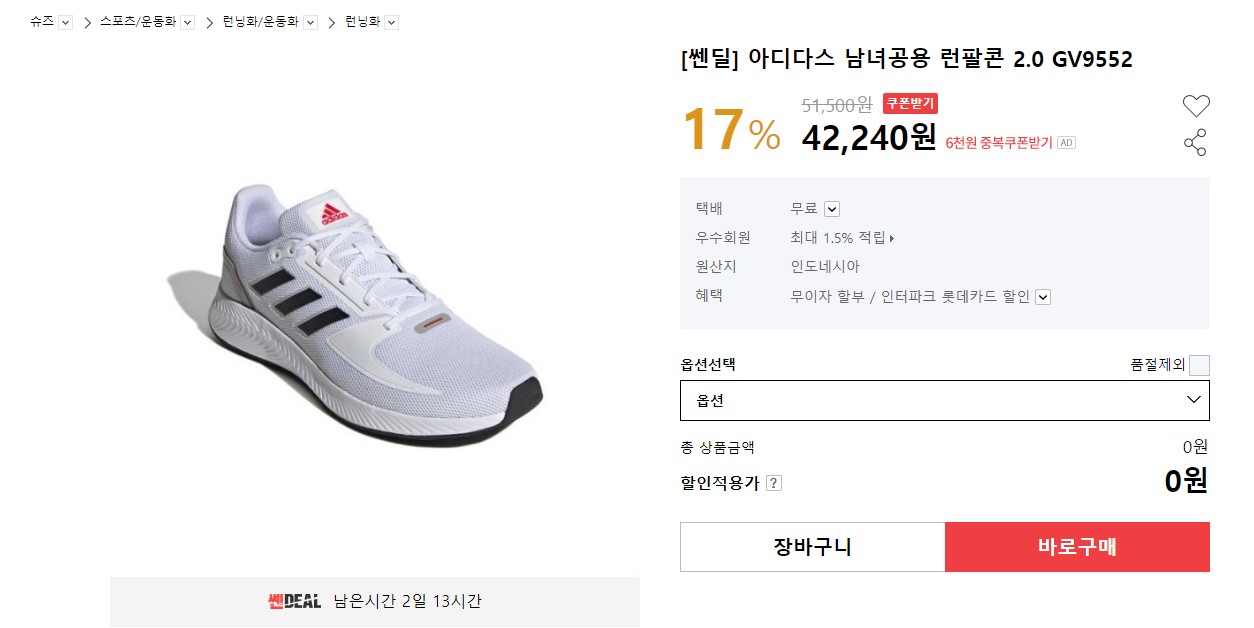The height and width of the screenshot is (628, 1254).
Task: Expand the 택배 무료 shipping dropdown
Action: point(831,209)
